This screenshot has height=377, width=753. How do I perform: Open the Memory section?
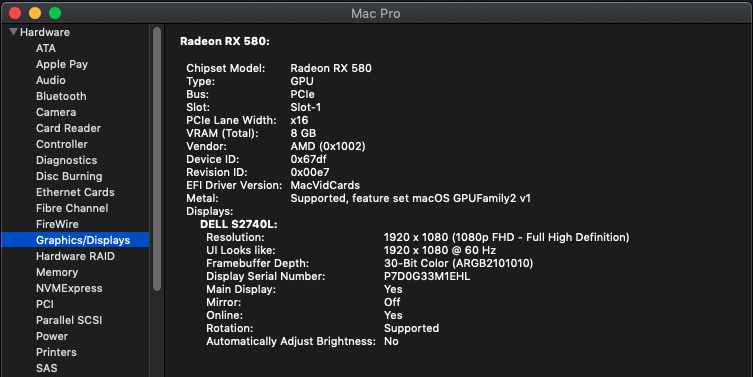57,272
